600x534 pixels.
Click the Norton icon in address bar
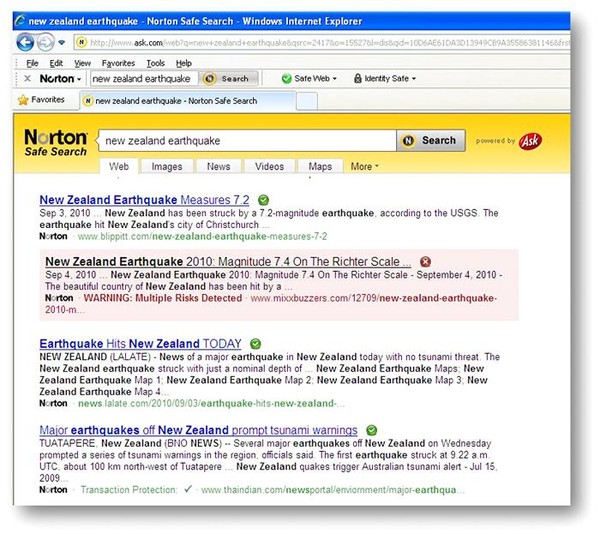click(81, 42)
